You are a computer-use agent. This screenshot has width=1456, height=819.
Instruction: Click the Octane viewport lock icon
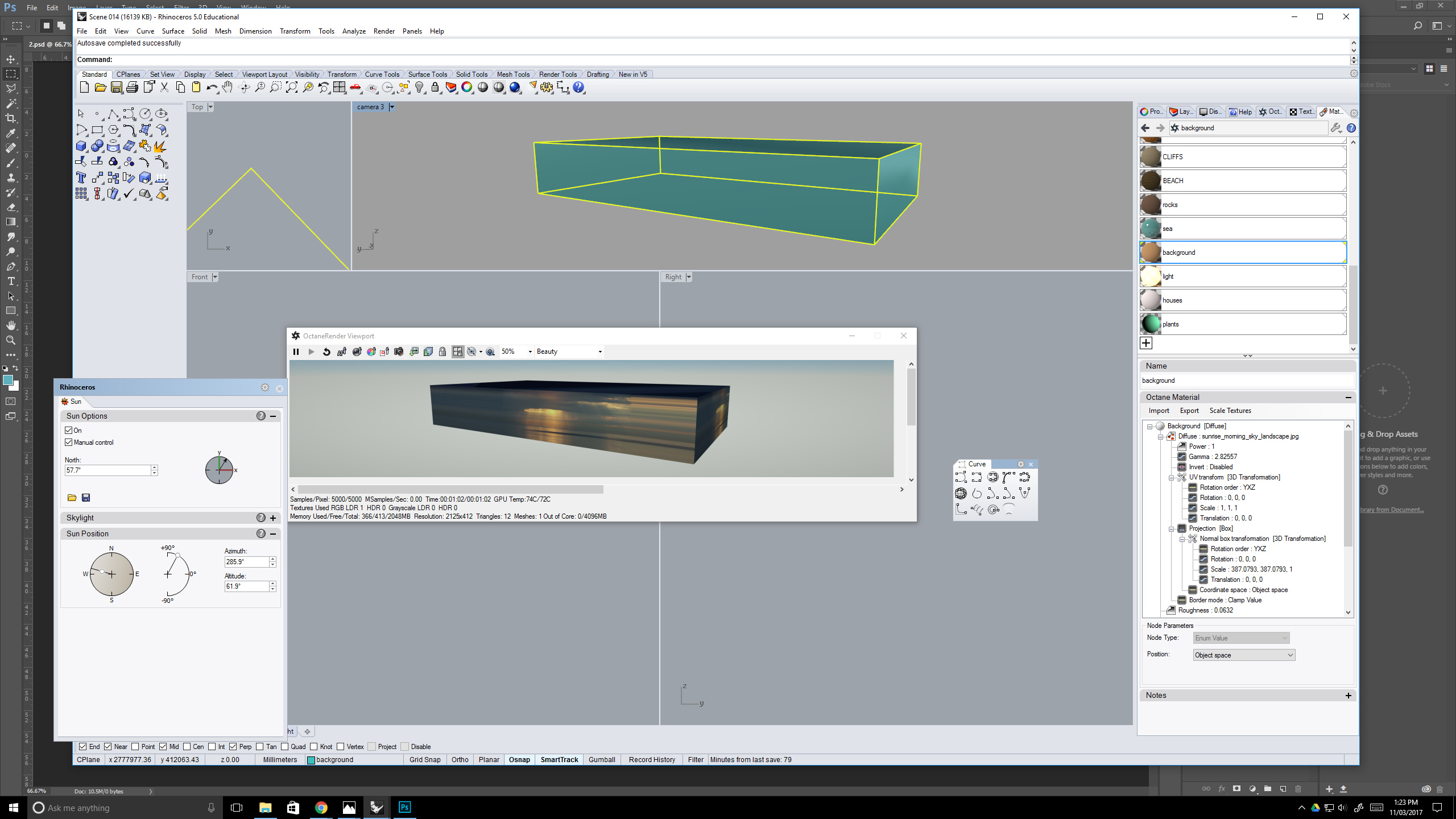pos(442,351)
